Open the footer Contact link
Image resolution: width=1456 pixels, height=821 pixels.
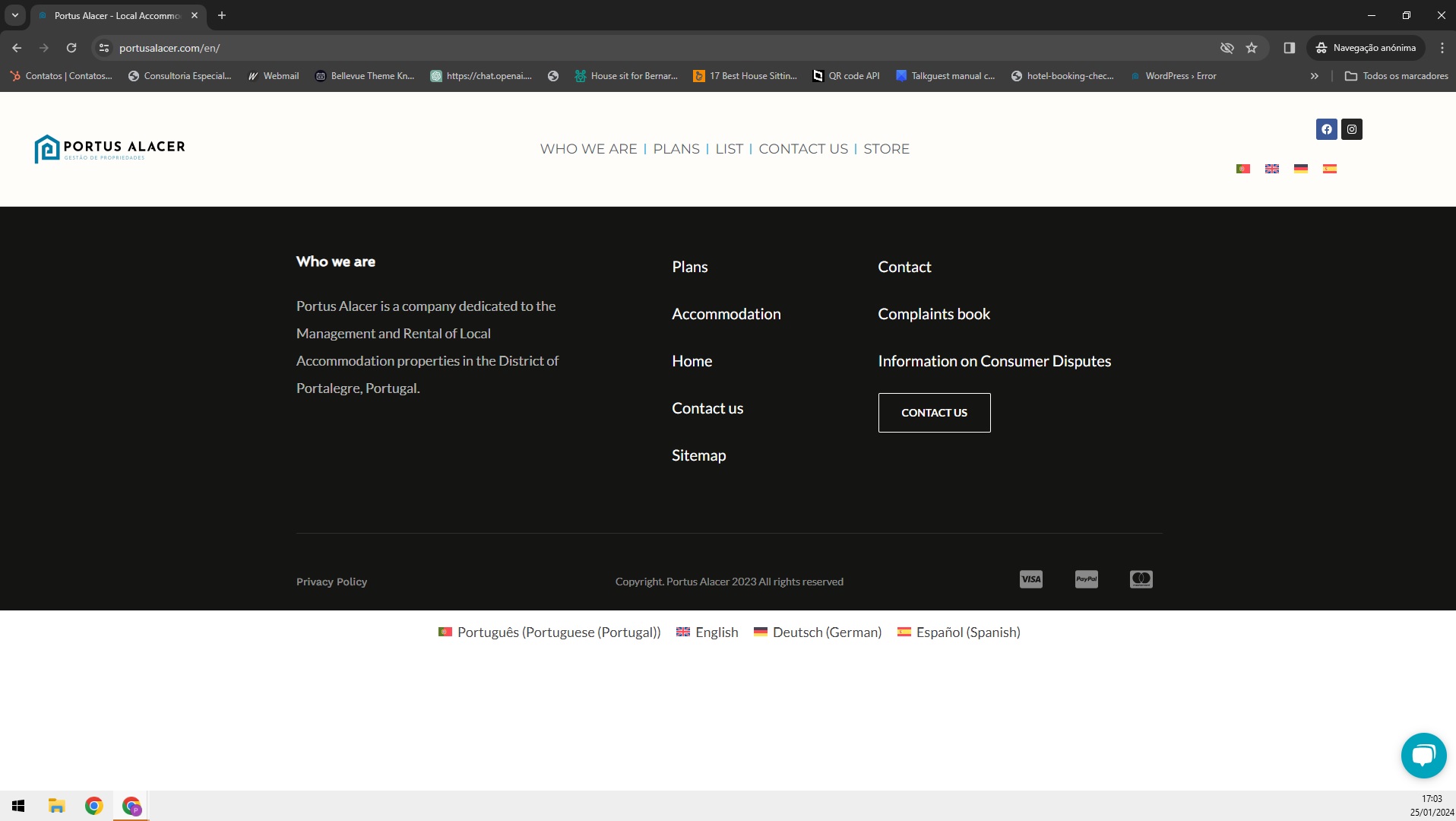(x=904, y=267)
